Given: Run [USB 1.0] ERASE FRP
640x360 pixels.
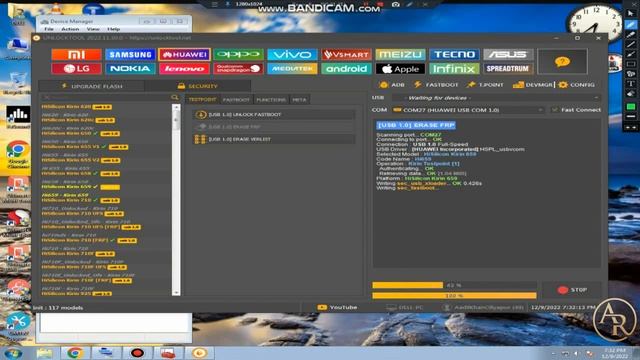Looking at the screenshot, I should 273,127.
